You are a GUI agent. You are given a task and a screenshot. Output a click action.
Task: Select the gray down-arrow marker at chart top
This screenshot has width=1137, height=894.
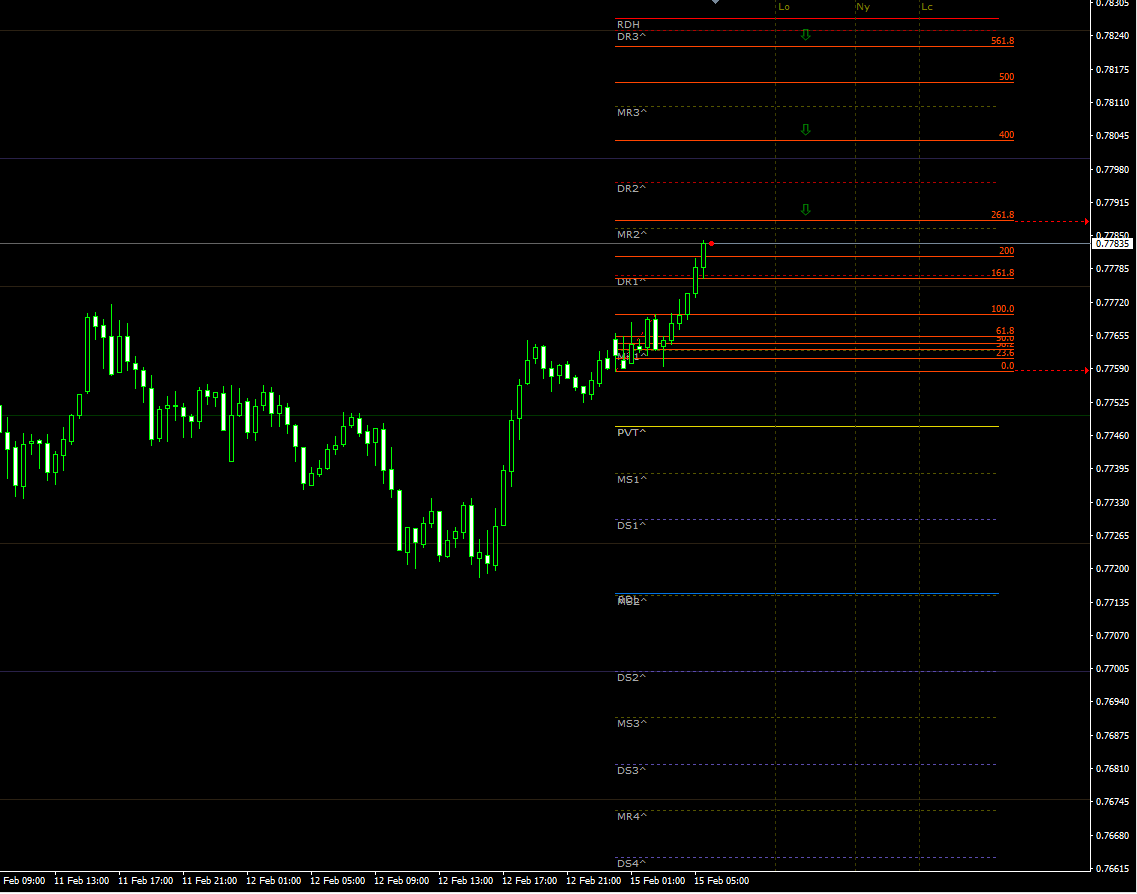714,3
